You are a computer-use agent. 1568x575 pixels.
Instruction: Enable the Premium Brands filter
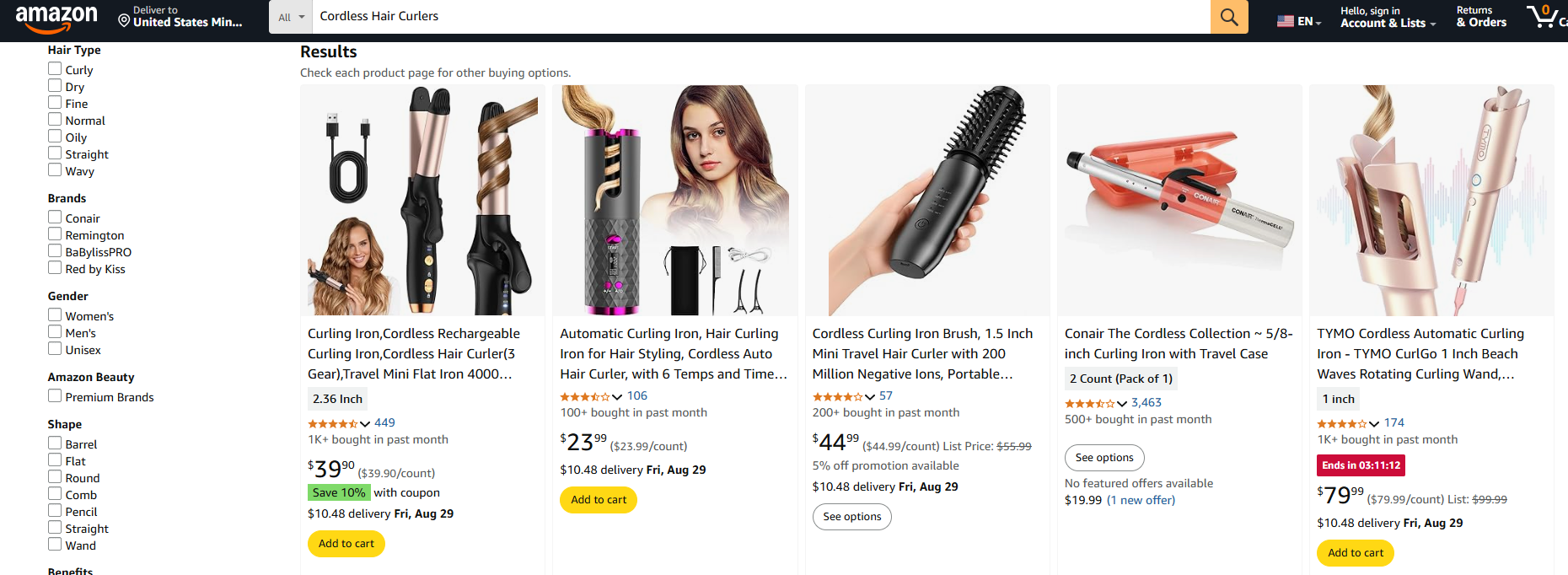click(x=54, y=396)
